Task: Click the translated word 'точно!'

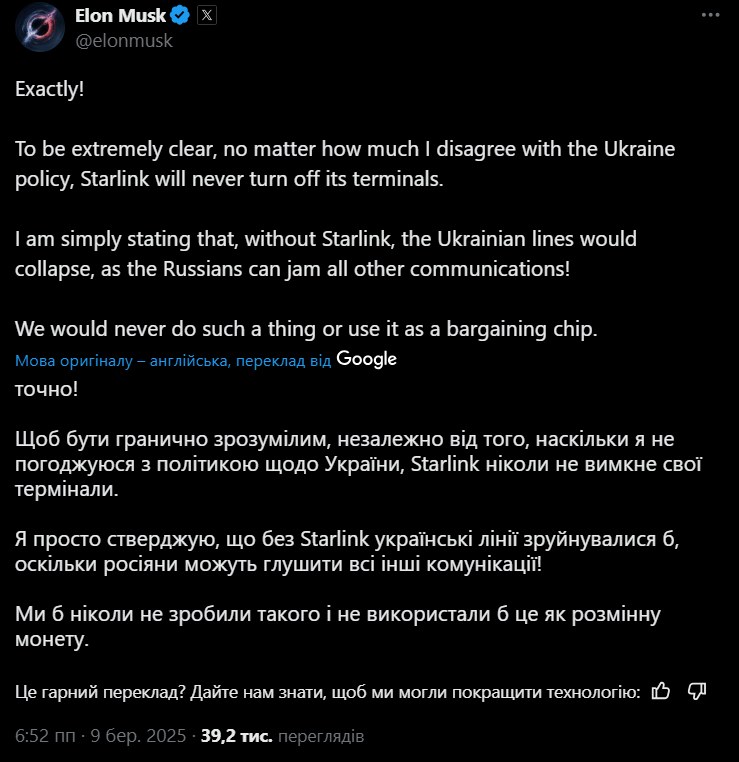Action: [47, 387]
